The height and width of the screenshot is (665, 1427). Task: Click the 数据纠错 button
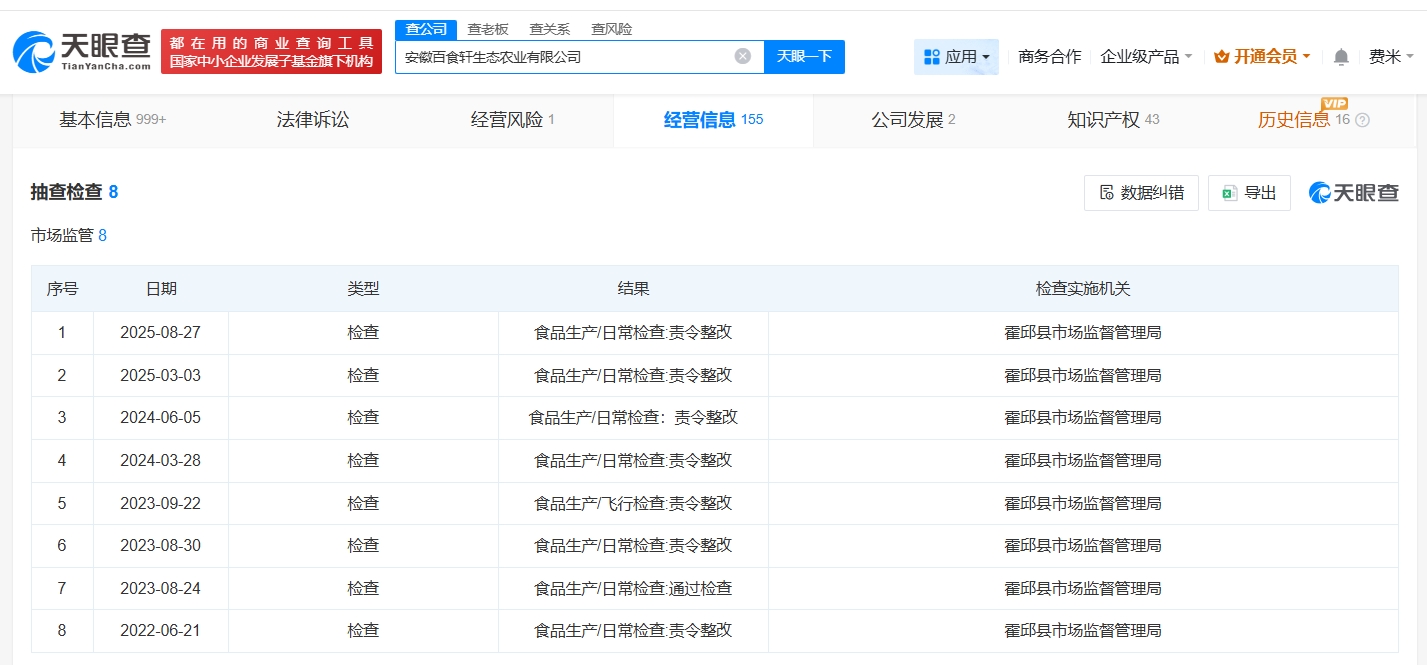pos(1141,193)
